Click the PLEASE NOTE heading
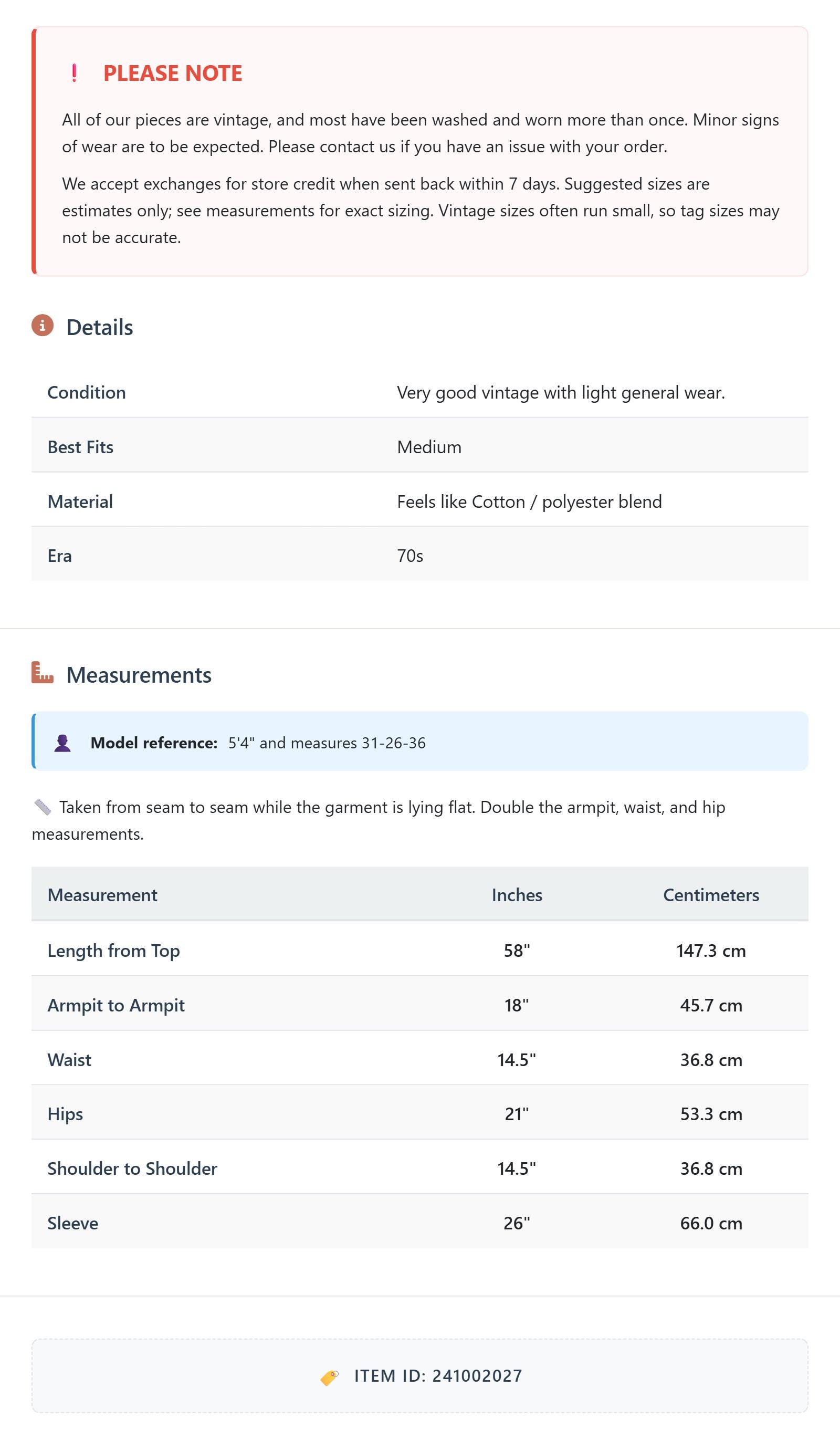Image resolution: width=840 pixels, height=1440 pixels. pos(173,73)
